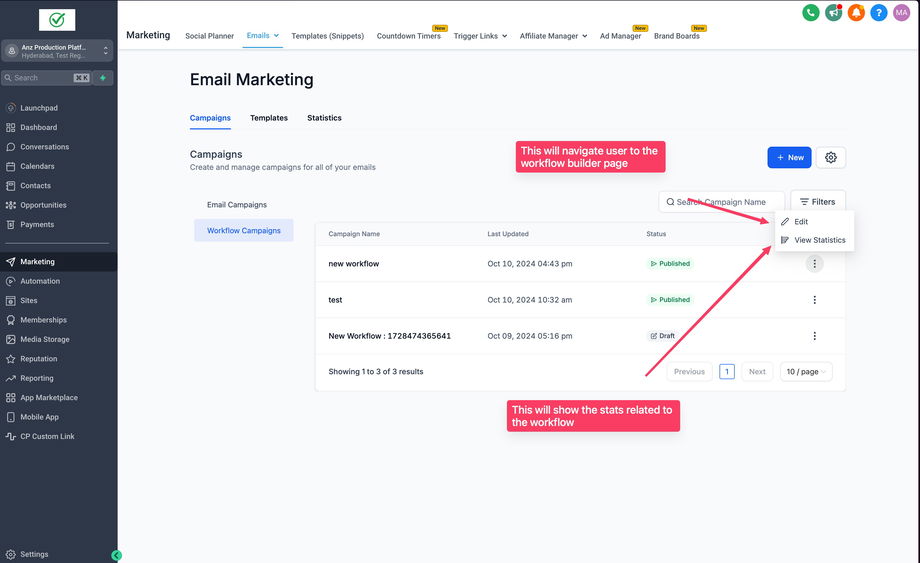Open Memberships in sidebar
Viewport: 920px width, 563px height.
(x=43, y=320)
